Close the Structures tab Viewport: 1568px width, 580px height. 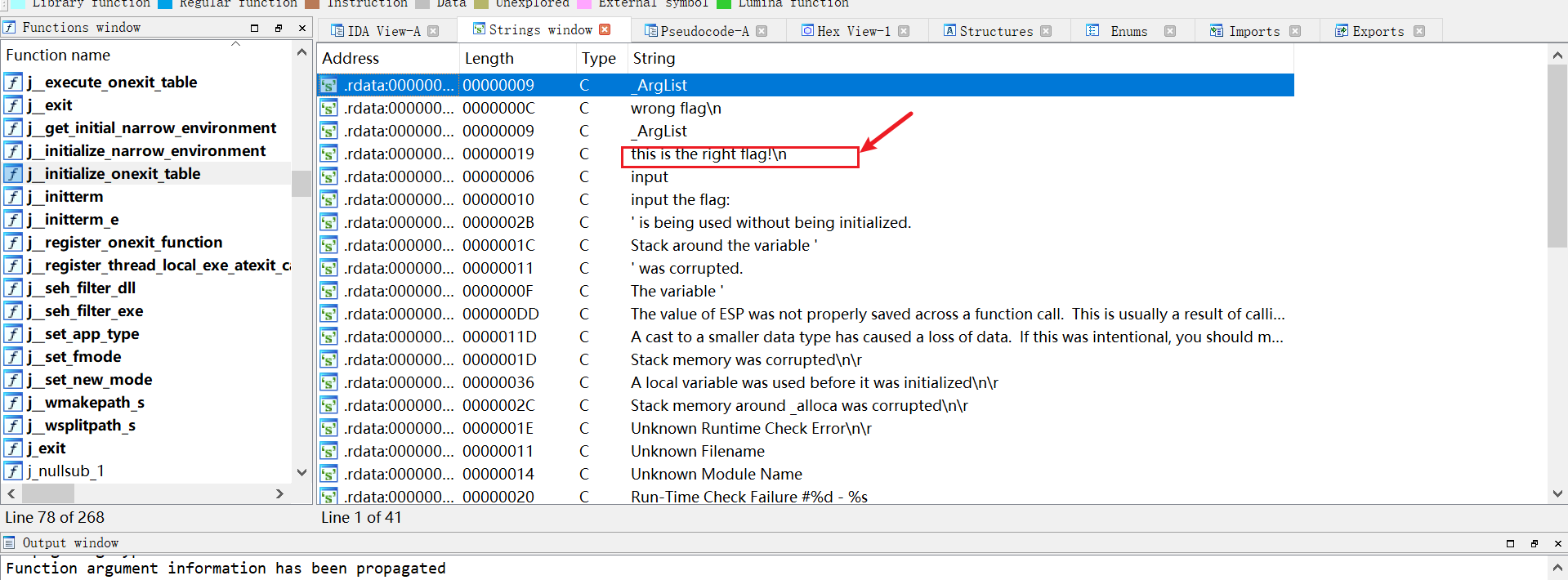pos(1046,31)
